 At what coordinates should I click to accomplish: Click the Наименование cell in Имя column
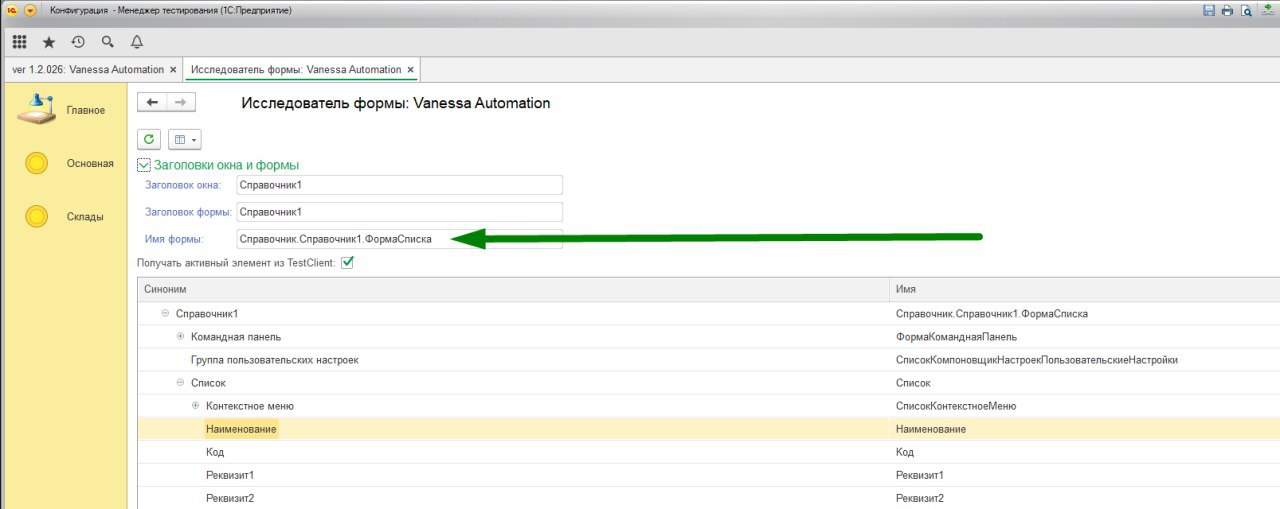[1084, 429]
